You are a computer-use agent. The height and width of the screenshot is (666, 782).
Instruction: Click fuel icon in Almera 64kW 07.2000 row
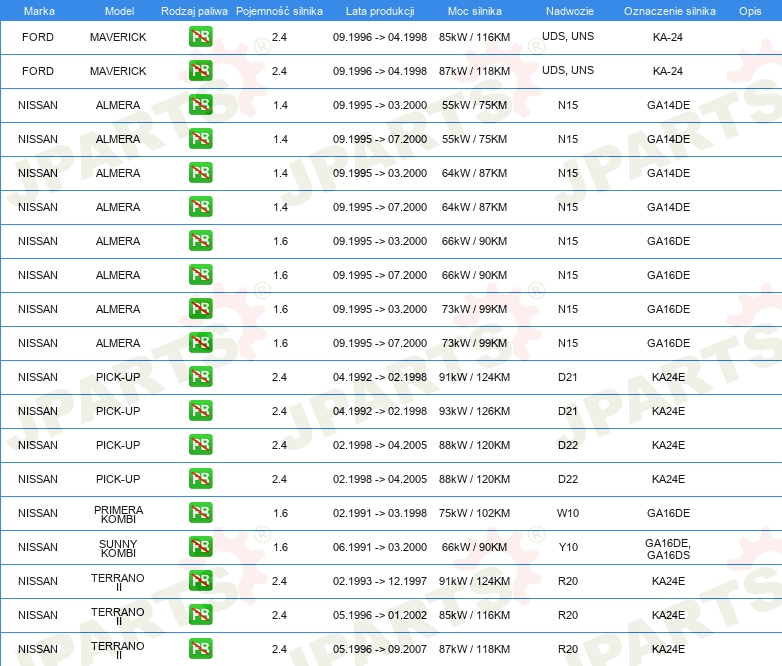200,207
